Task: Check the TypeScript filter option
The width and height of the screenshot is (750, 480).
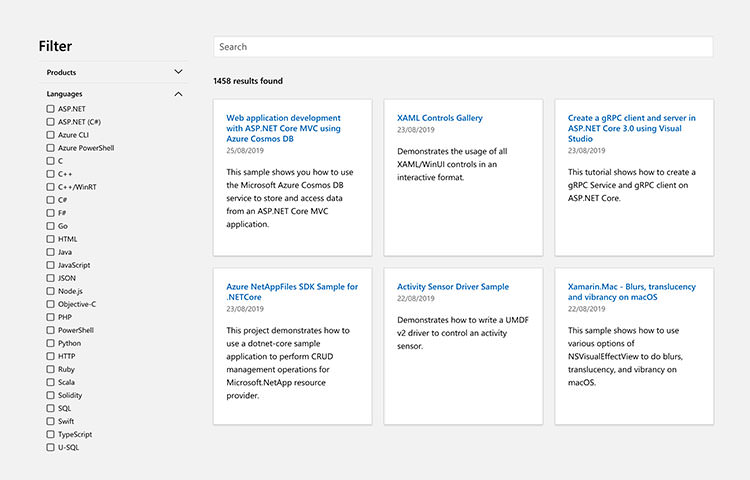Action: pos(51,434)
